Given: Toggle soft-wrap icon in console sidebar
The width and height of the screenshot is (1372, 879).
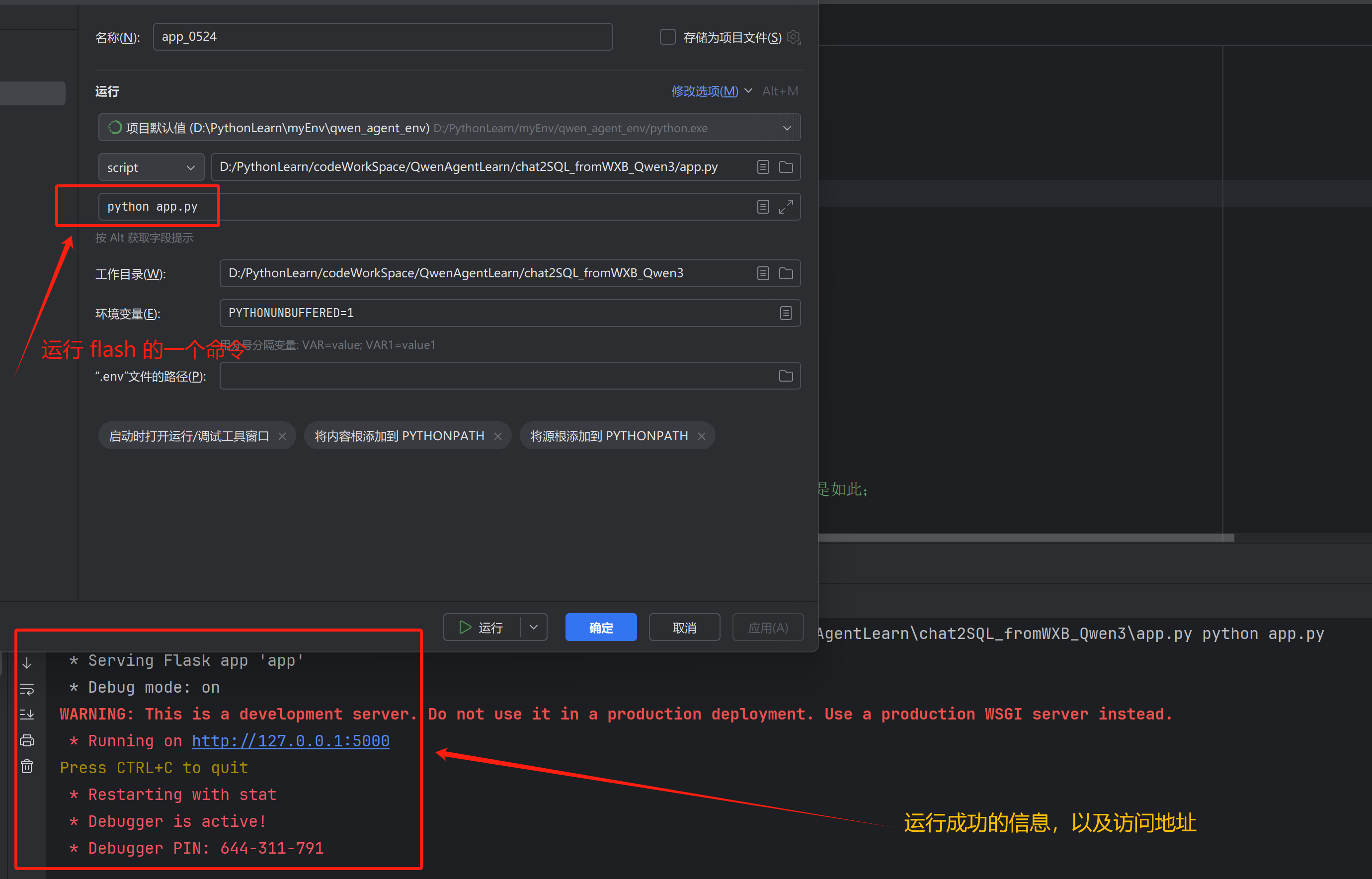Looking at the screenshot, I should (27, 689).
